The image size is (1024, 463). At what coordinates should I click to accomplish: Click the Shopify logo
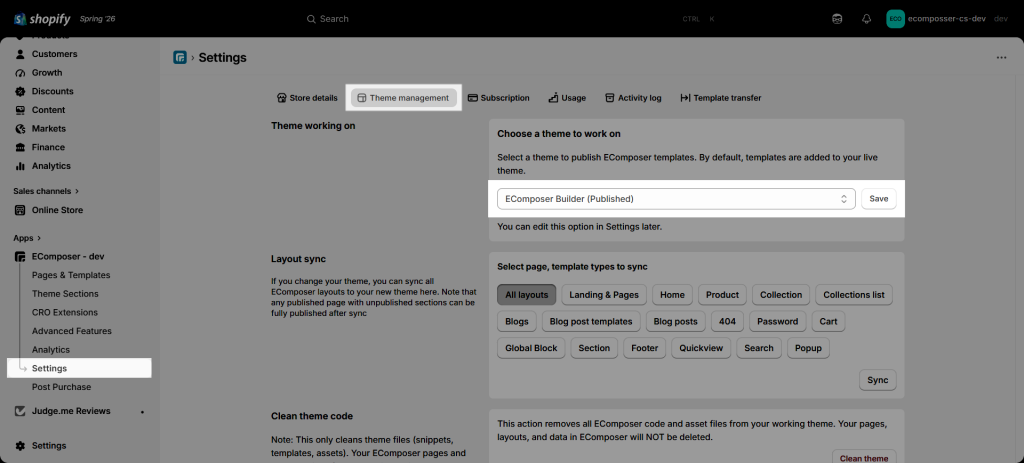42,19
